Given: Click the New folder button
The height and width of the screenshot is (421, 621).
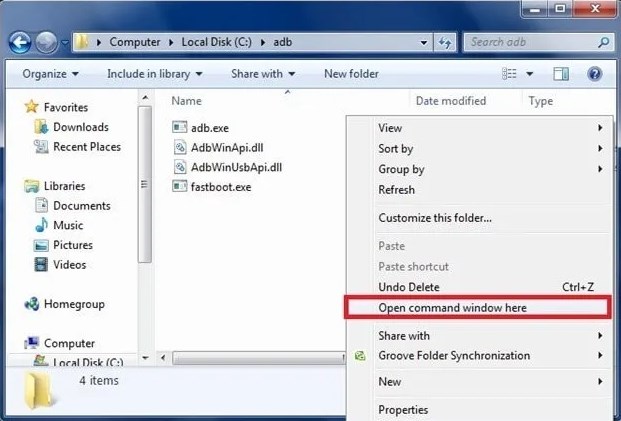Looking at the screenshot, I should point(351,74).
